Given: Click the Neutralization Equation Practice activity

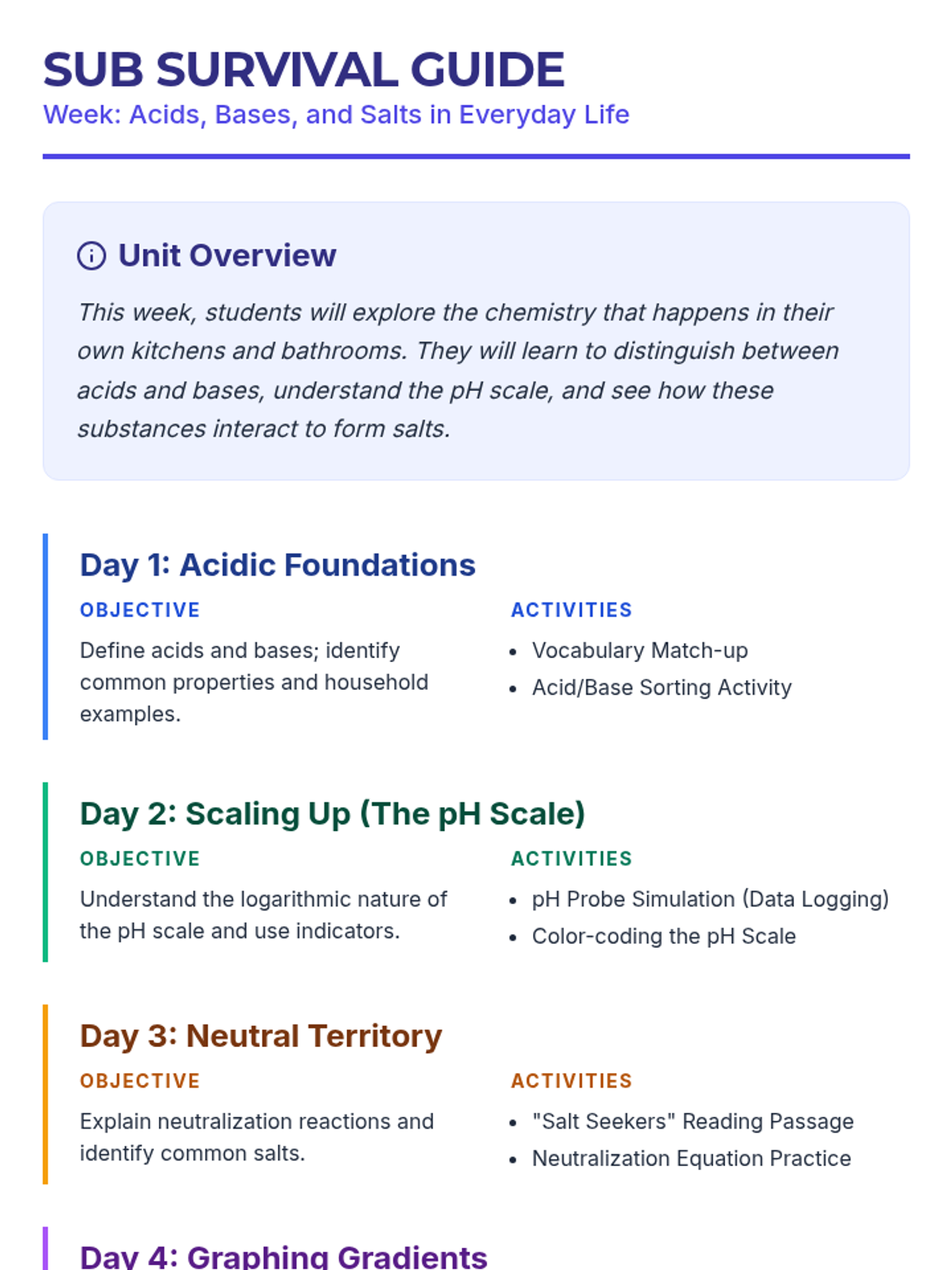Looking at the screenshot, I should [691, 1159].
